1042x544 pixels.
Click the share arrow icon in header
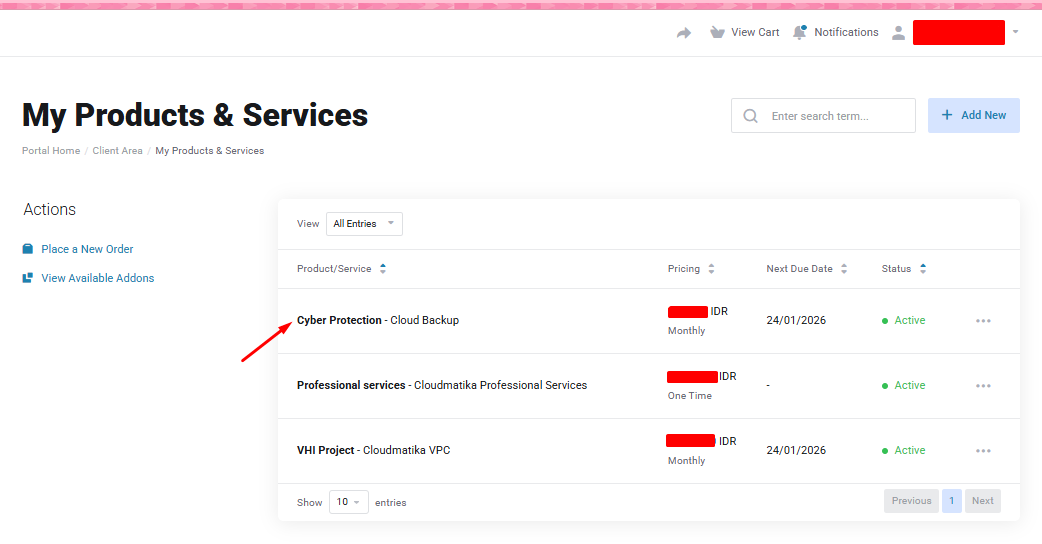684,33
